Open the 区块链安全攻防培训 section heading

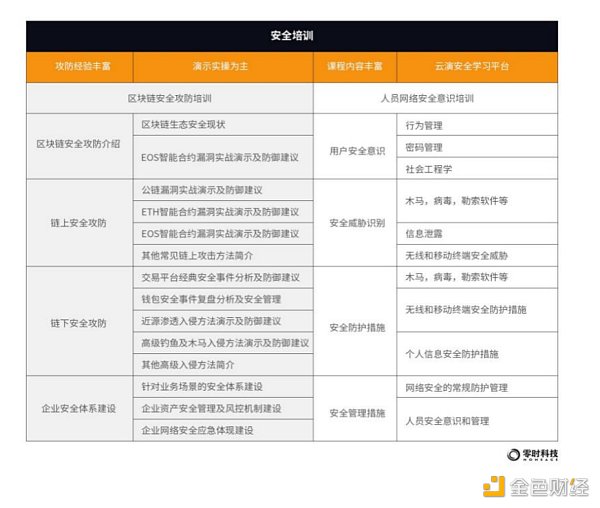coord(170,98)
